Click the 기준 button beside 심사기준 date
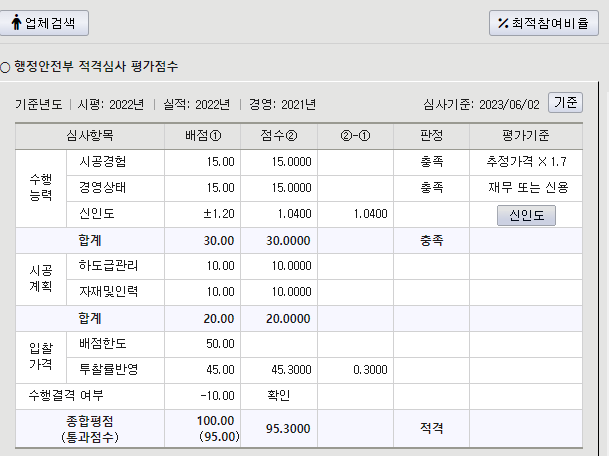Viewport: 609px width, 456px height. click(x=565, y=103)
